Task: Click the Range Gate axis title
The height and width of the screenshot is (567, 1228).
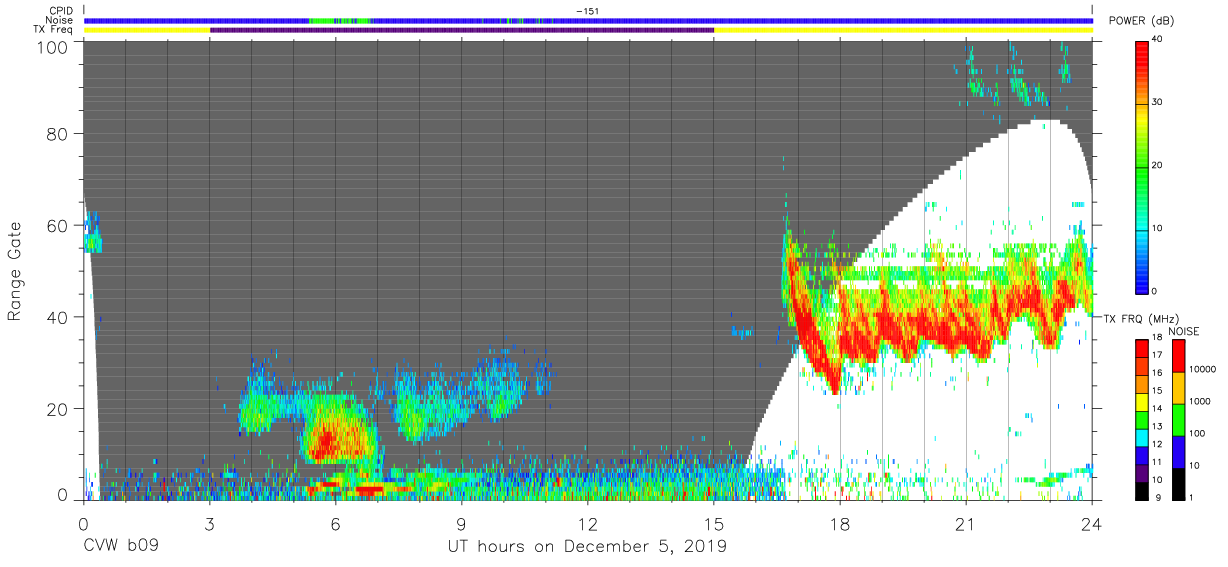Action: tap(15, 272)
